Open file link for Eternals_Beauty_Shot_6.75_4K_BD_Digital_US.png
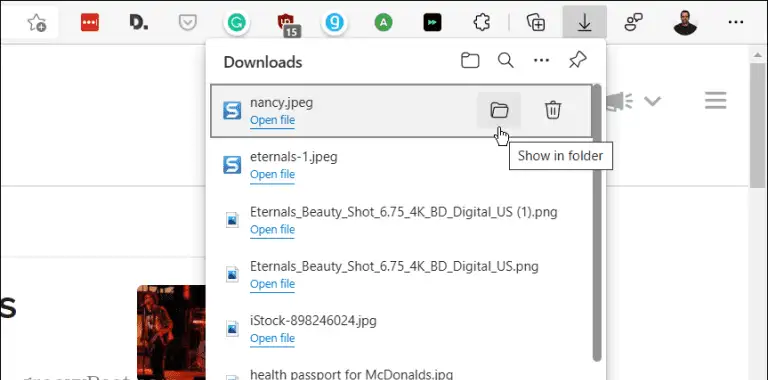The width and height of the screenshot is (768, 380). coord(272,285)
